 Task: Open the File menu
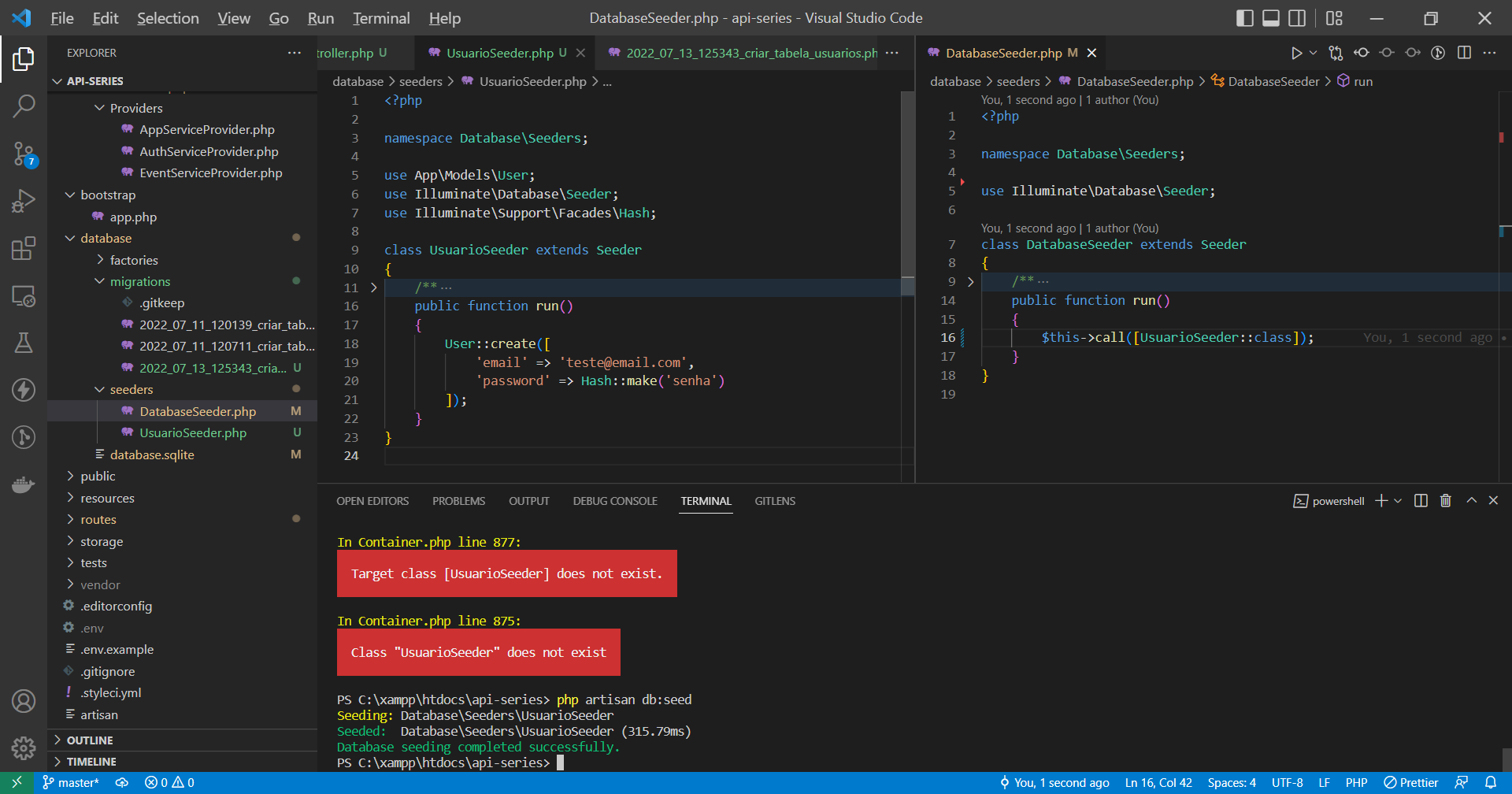[x=62, y=18]
